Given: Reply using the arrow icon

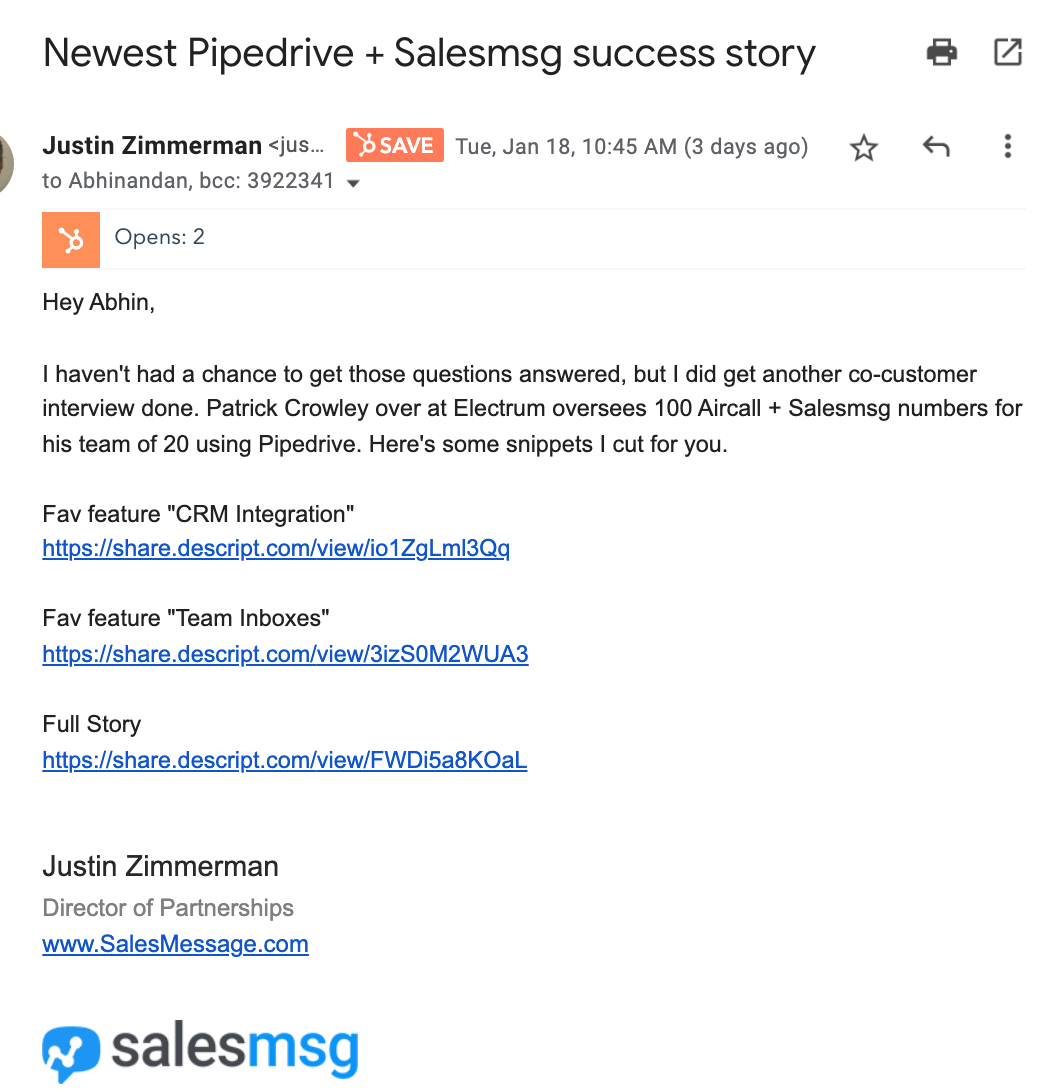Looking at the screenshot, I should pyautogui.click(x=936, y=146).
